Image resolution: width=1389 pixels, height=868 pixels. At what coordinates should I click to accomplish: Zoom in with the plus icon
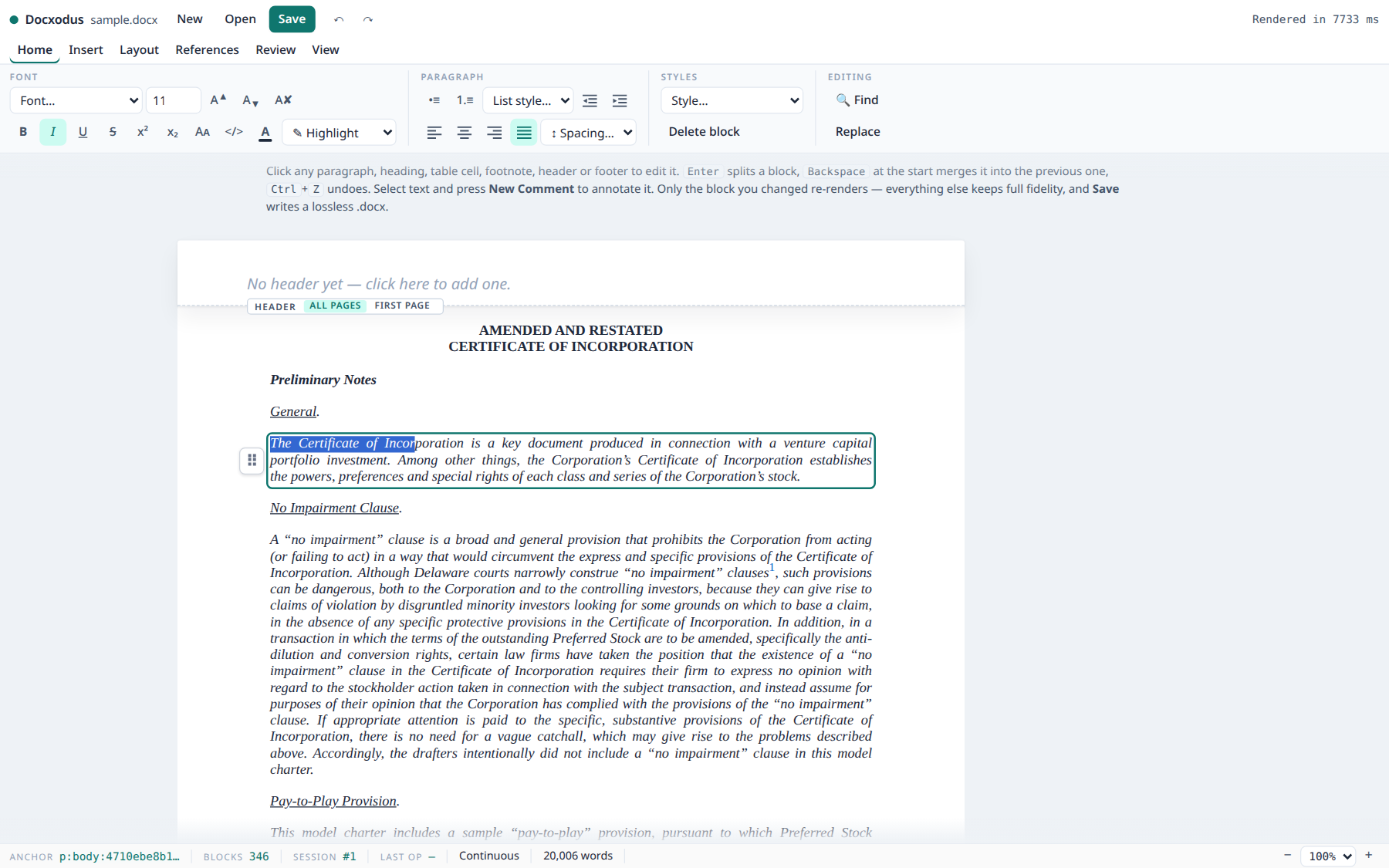pos(1369,855)
